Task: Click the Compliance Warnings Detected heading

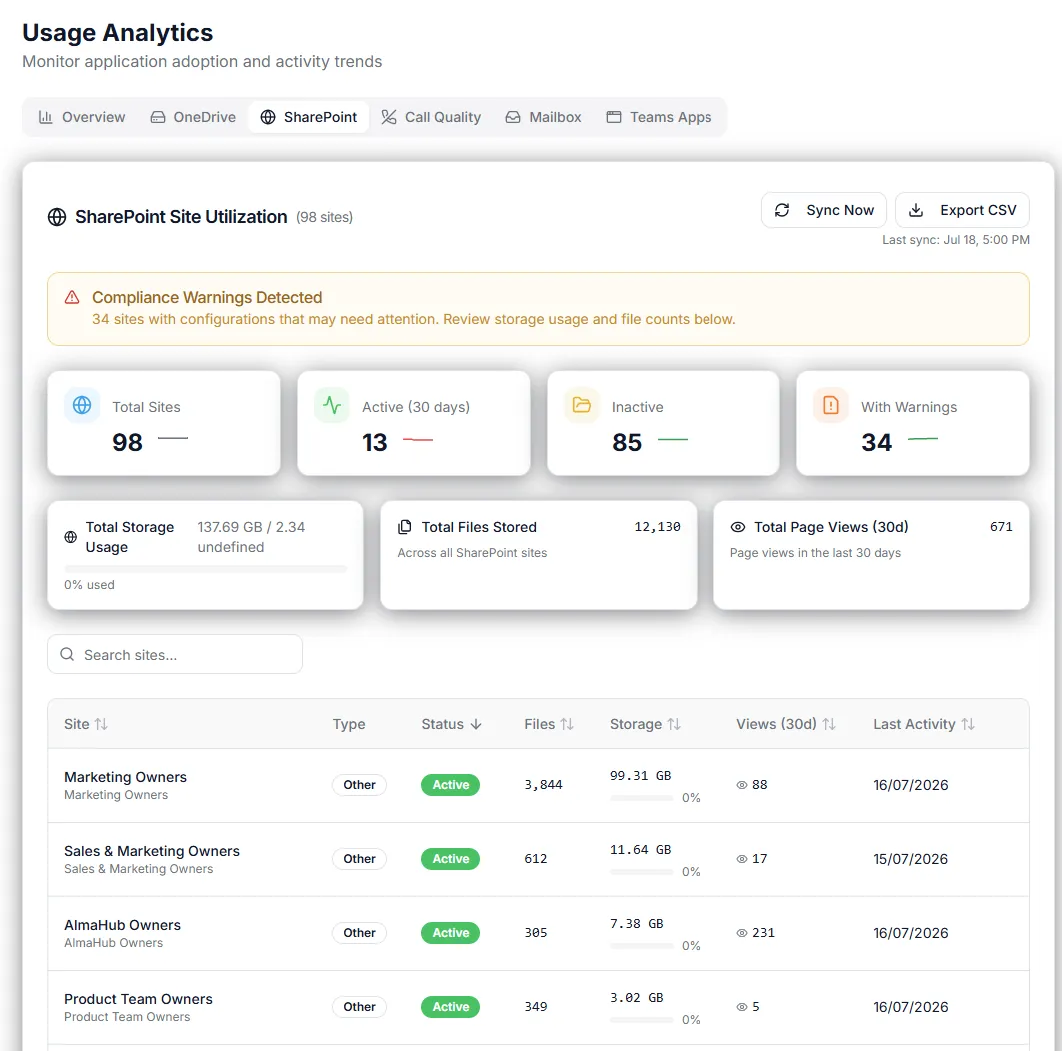Action: point(207,297)
